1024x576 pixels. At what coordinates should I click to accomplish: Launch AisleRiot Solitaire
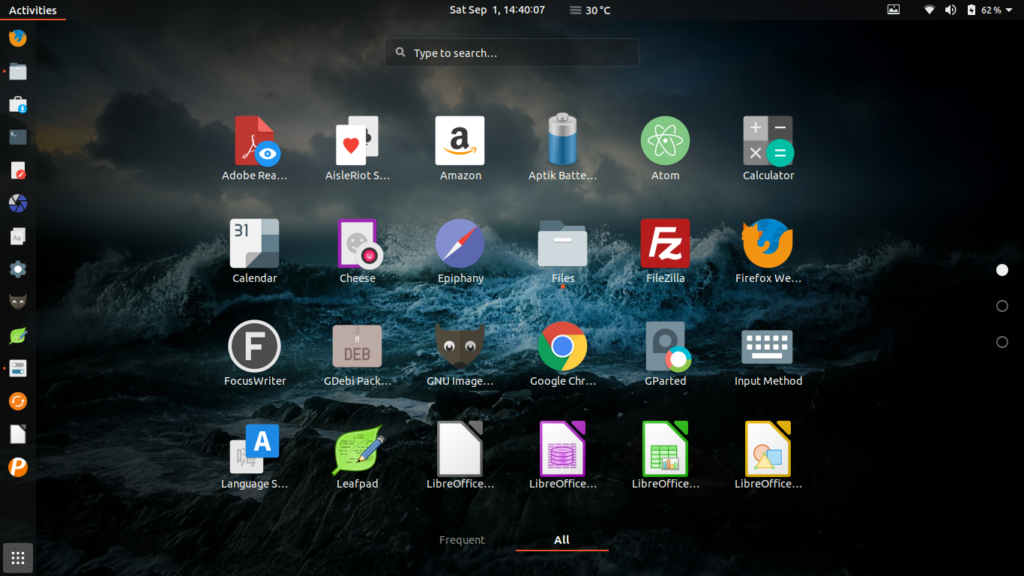tap(357, 148)
